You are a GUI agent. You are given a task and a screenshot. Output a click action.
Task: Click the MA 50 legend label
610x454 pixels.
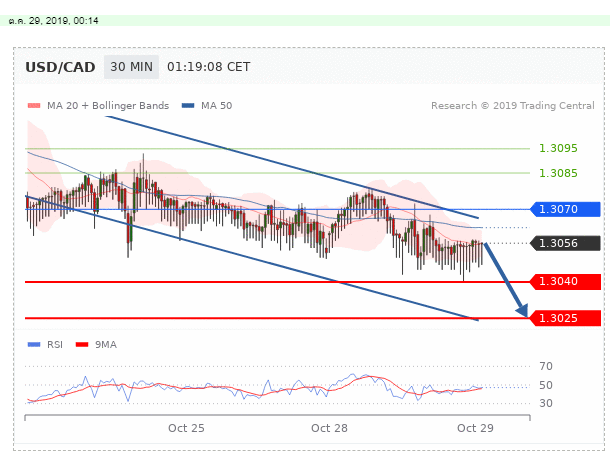point(216,106)
